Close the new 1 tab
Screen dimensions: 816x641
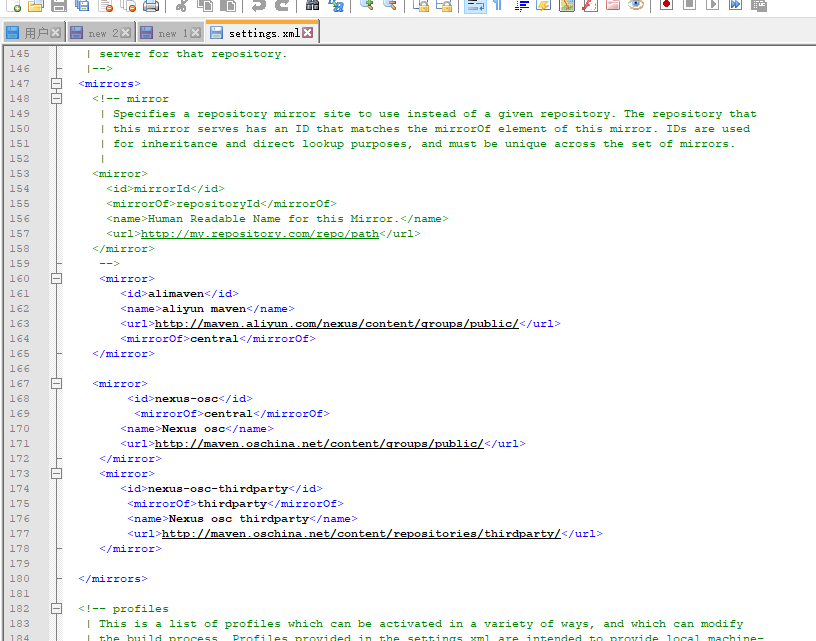[195, 33]
